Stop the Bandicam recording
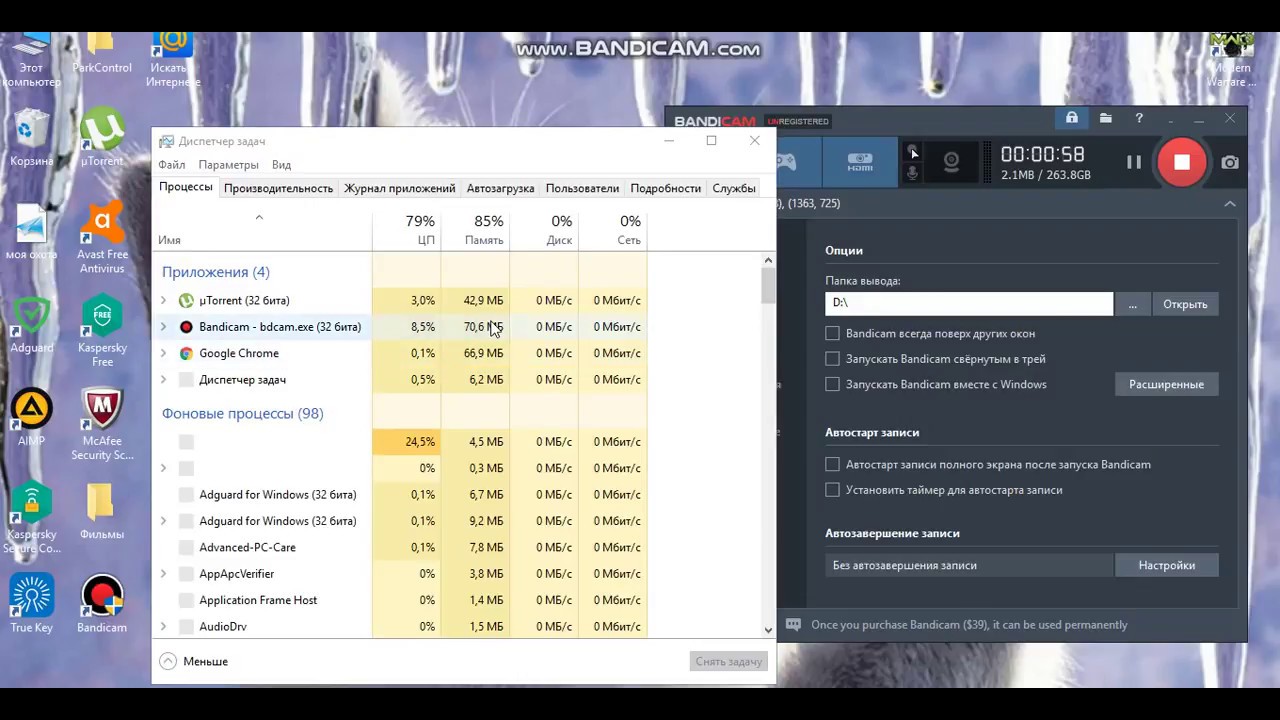The width and height of the screenshot is (1280, 720). coord(1181,162)
